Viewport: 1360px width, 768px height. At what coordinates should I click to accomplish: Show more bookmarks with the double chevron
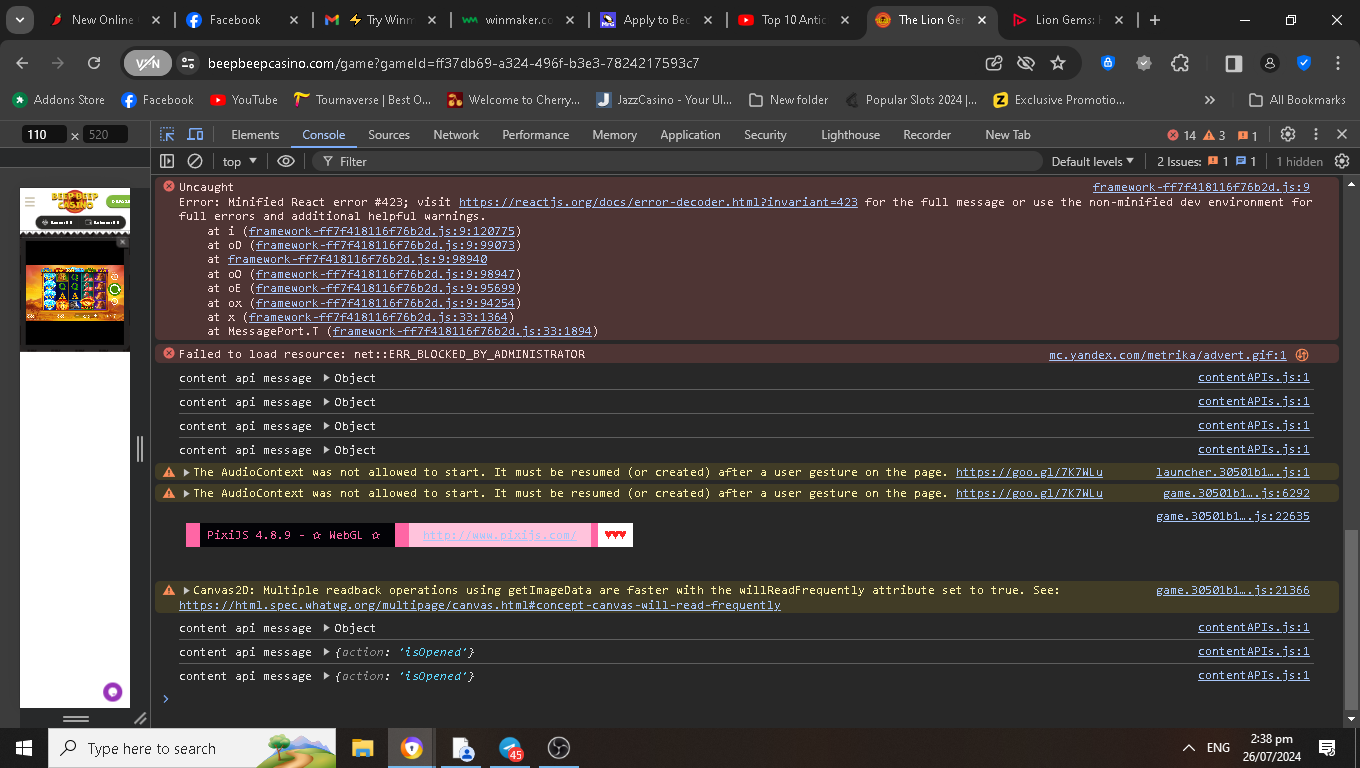click(x=1210, y=100)
